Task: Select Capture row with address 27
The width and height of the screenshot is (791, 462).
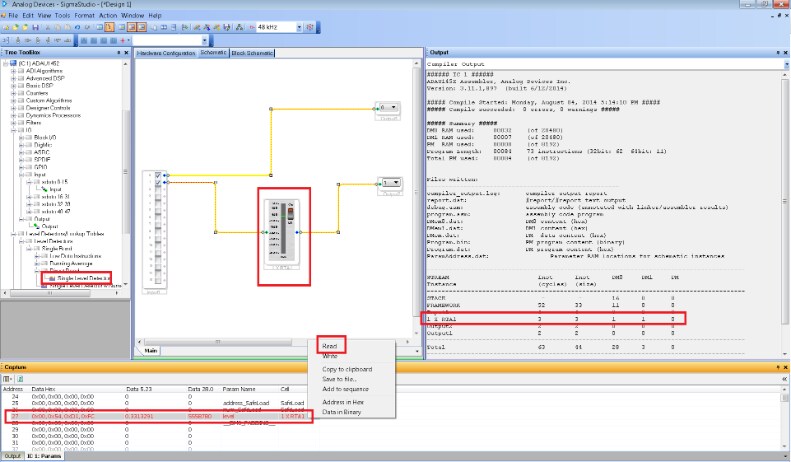Action: pyautogui.click(x=159, y=416)
